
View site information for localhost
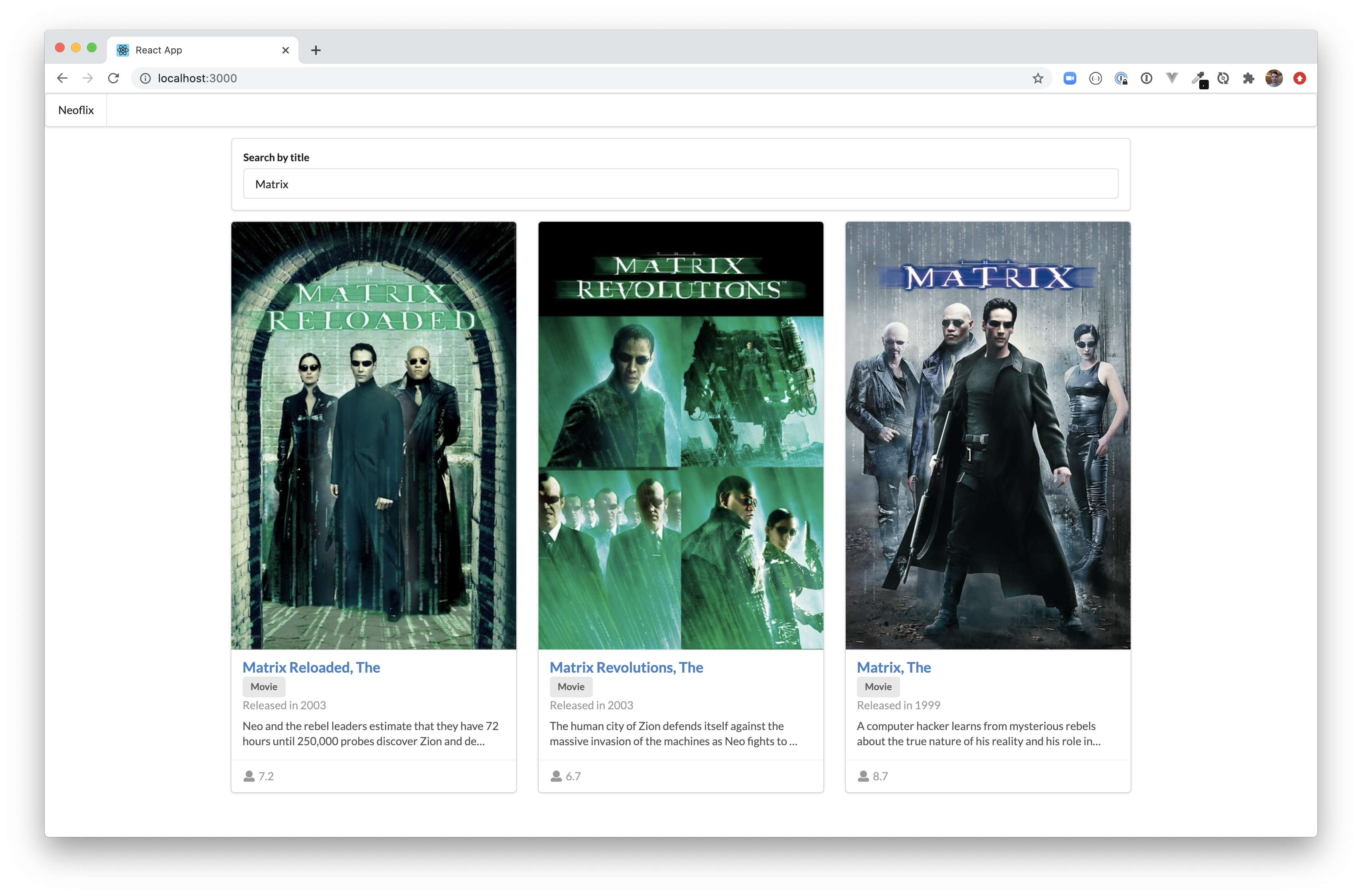tap(145, 78)
